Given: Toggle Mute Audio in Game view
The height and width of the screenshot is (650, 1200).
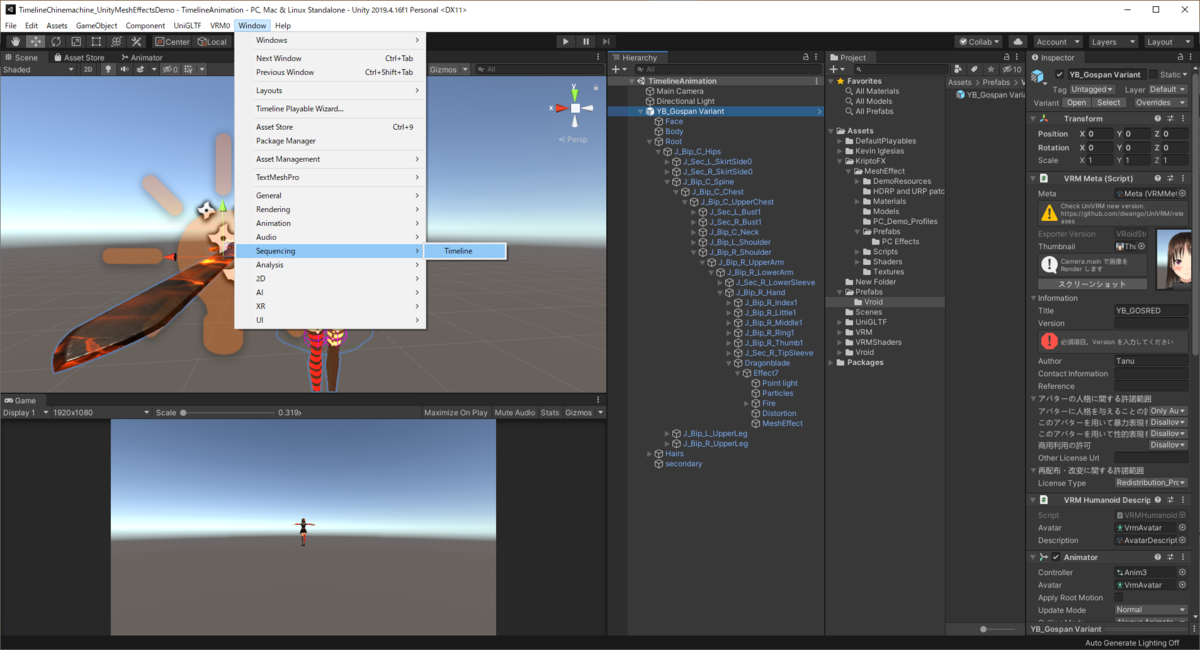Looking at the screenshot, I should 515,412.
